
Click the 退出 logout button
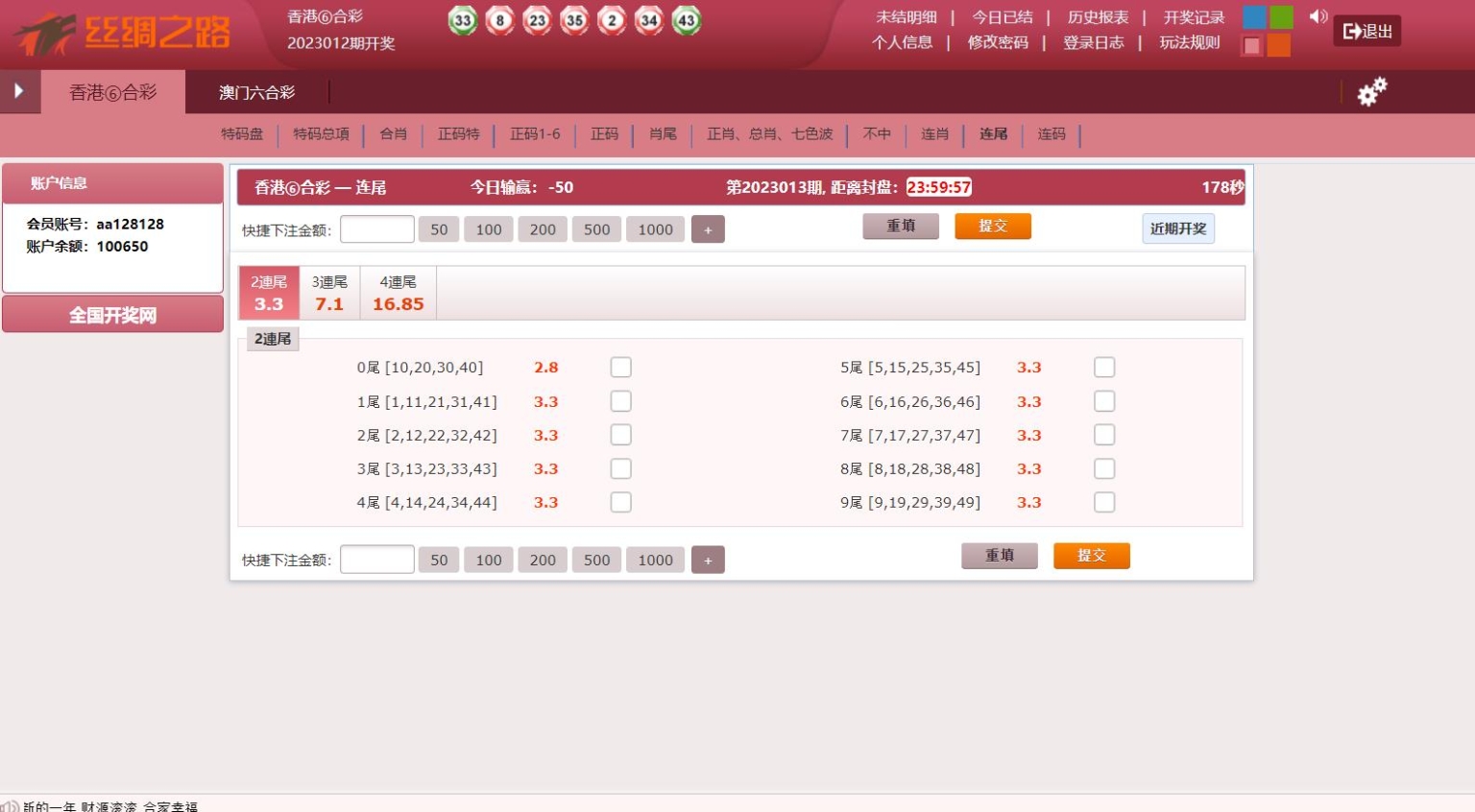[x=1366, y=31]
